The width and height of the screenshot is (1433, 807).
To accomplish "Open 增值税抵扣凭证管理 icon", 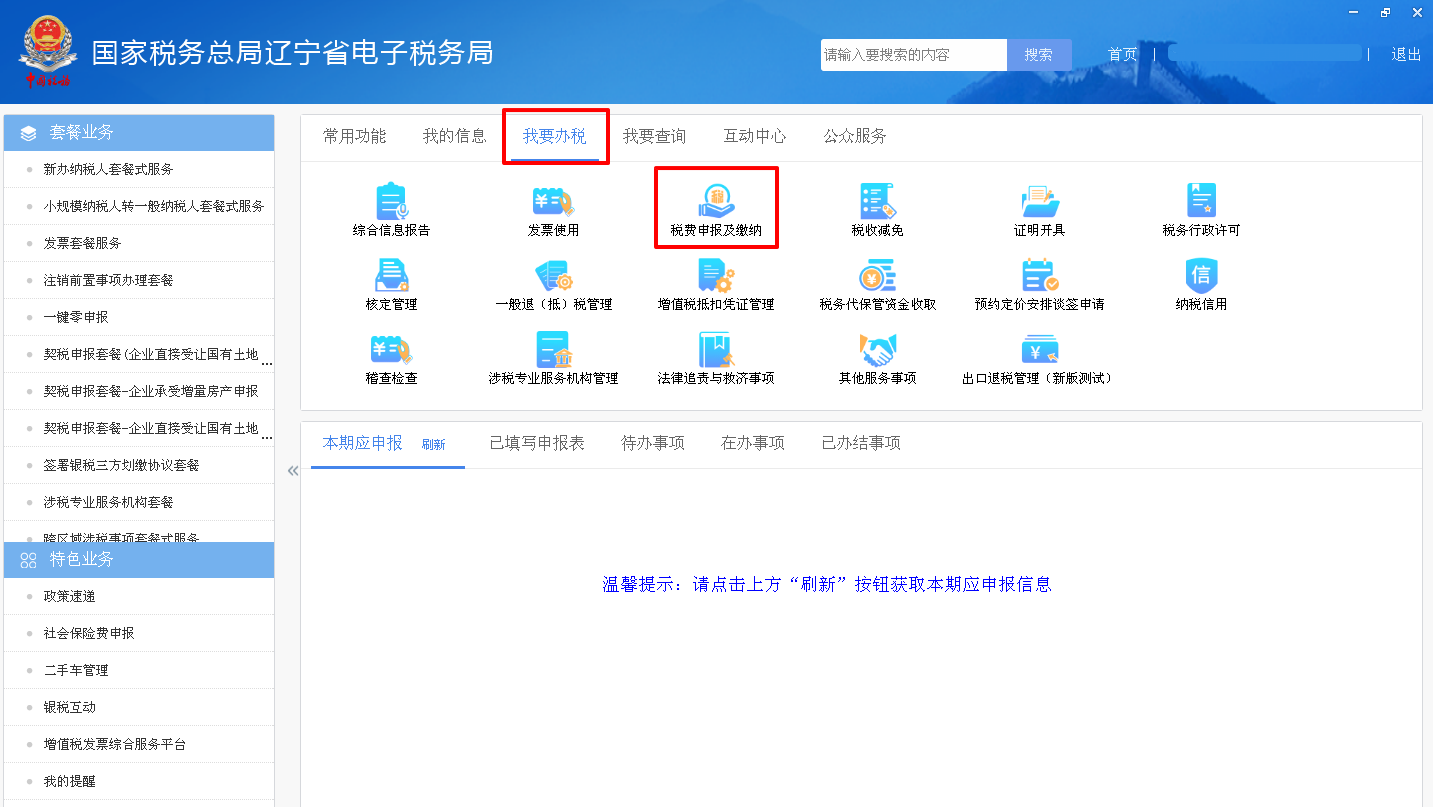I will tap(716, 276).
